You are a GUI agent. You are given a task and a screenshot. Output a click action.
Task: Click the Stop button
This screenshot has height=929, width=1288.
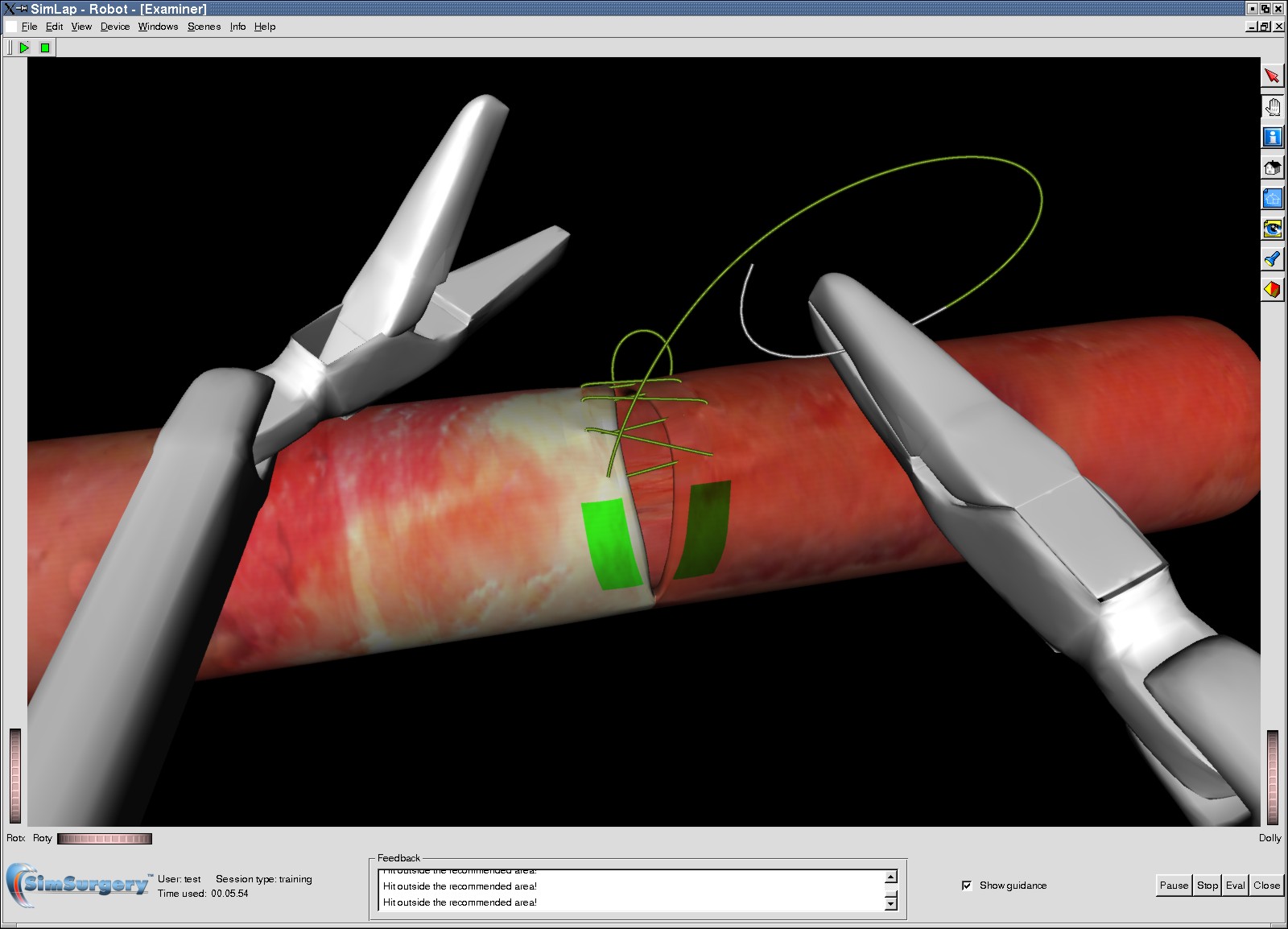pyautogui.click(x=1207, y=886)
